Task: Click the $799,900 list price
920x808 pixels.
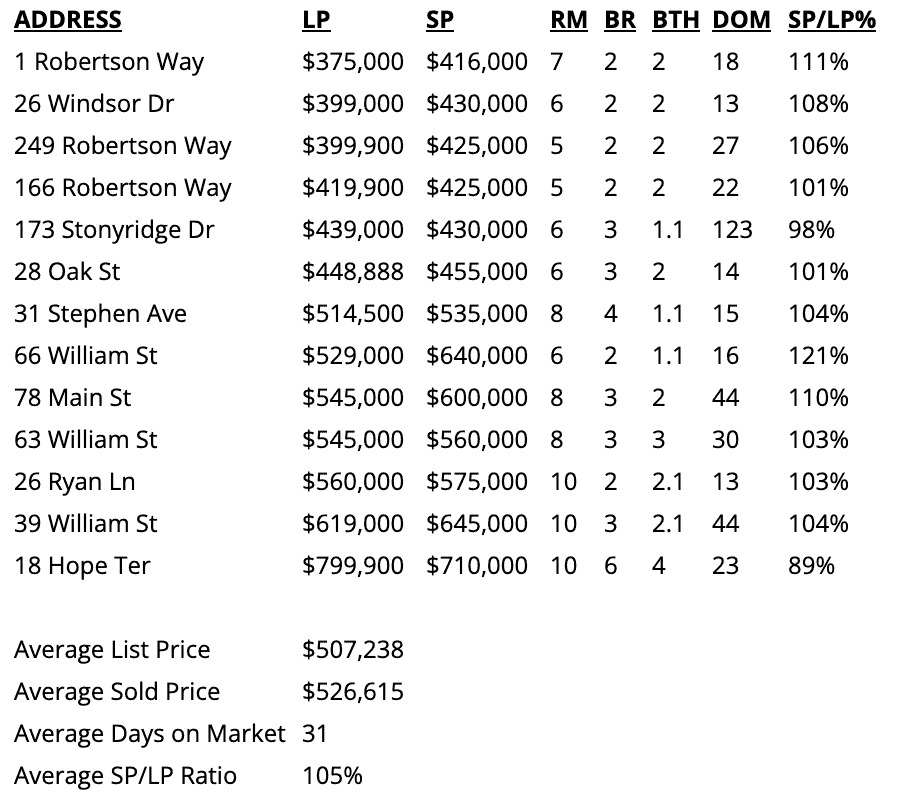Action: coord(353,566)
